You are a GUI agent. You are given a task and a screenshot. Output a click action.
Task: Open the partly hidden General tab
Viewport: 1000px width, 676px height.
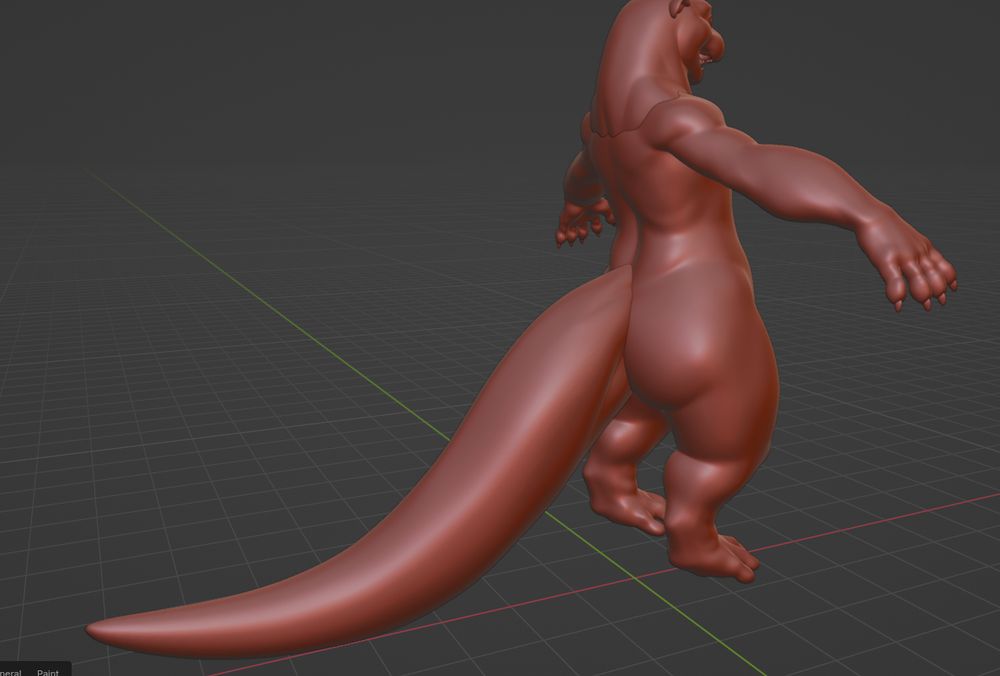pyautogui.click(x=11, y=672)
